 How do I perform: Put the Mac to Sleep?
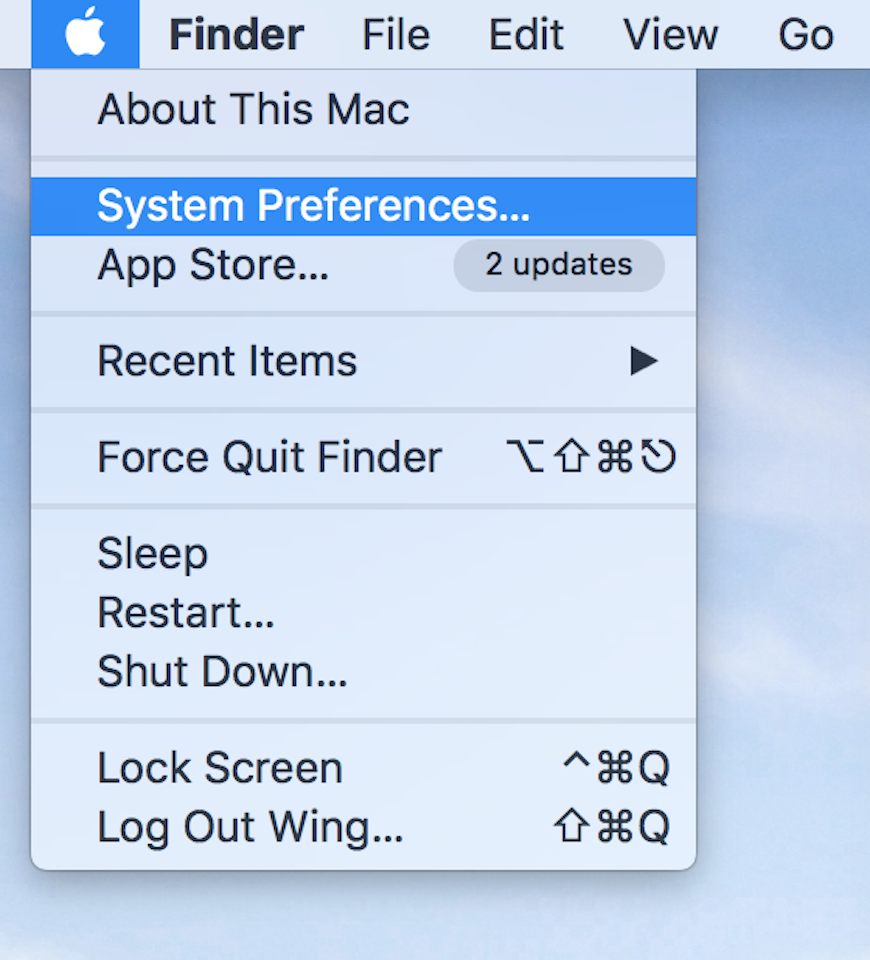tap(152, 552)
